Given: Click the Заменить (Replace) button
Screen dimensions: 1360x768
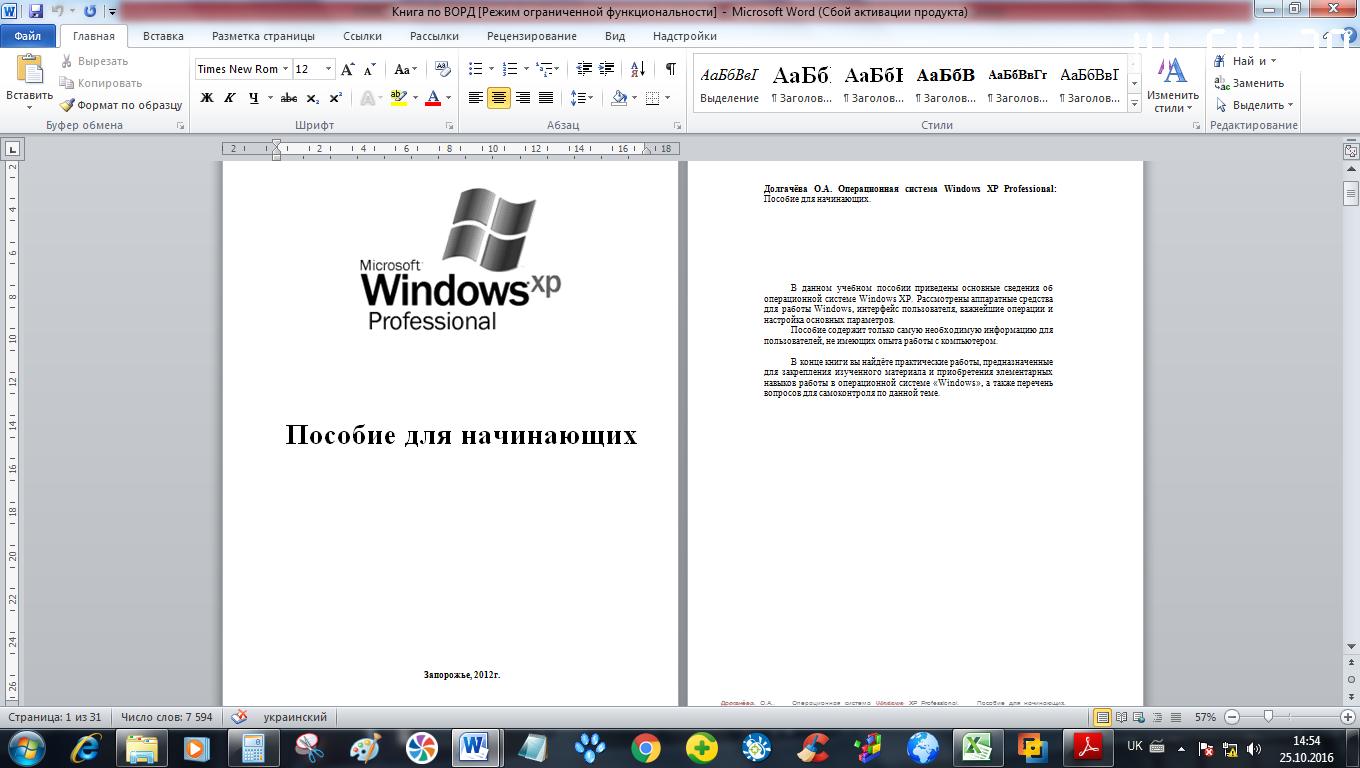Looking at the screenshot, I should [x=1249, y=83].
